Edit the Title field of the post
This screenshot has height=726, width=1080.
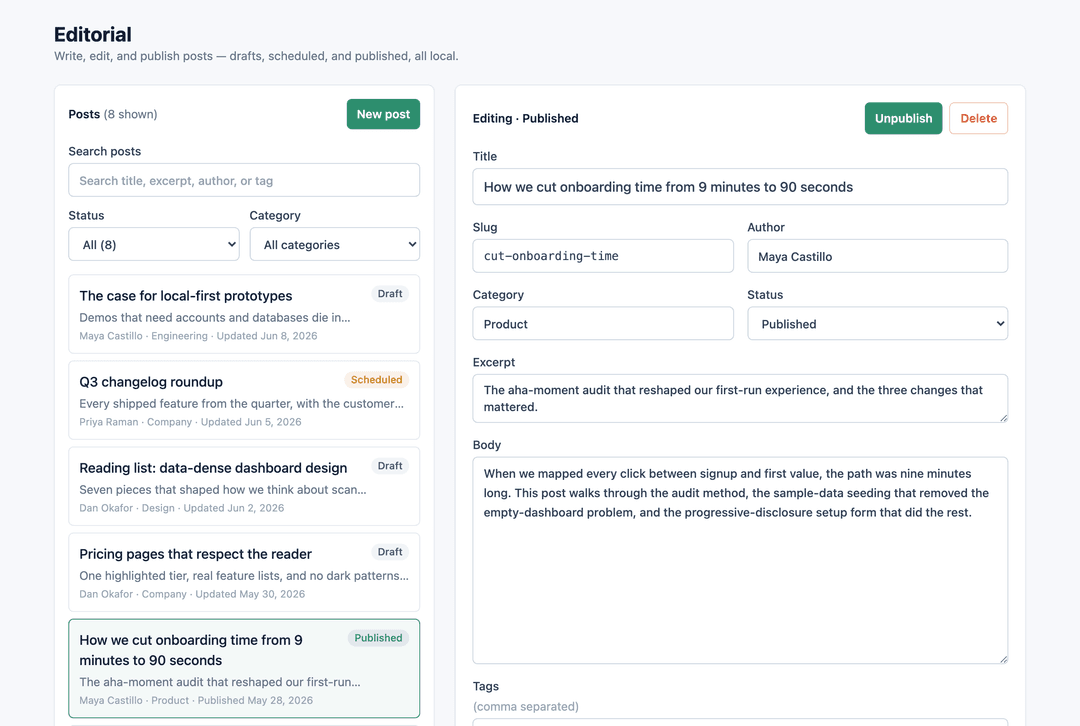click(x=740, y=187)
